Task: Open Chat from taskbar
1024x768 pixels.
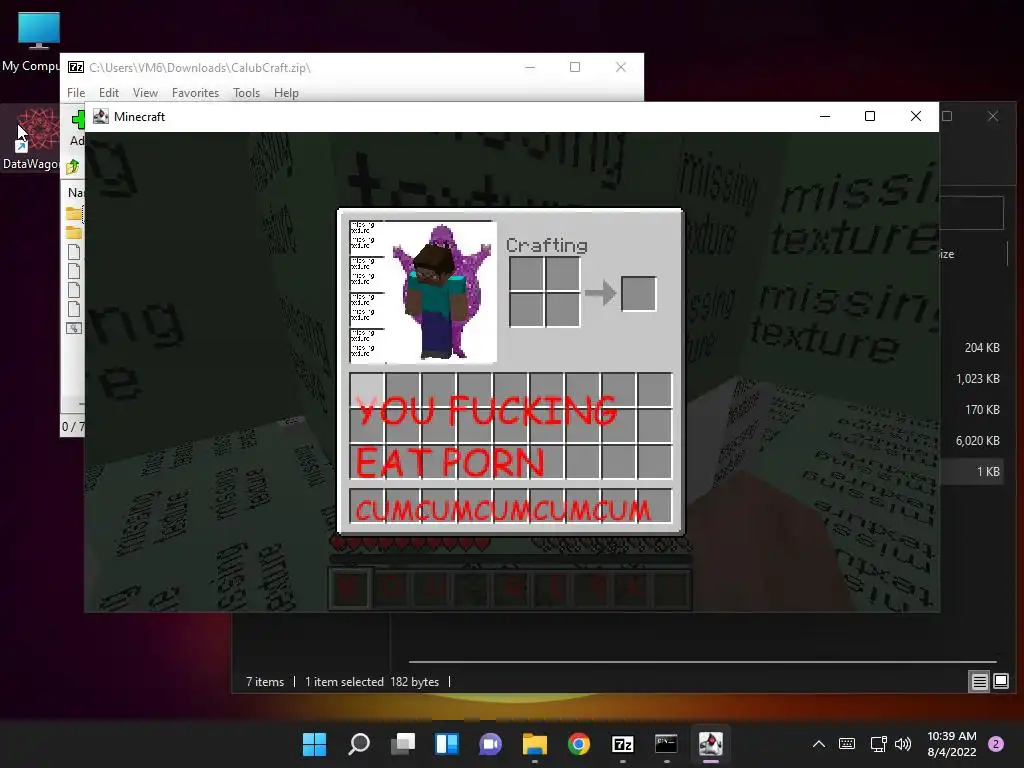Action: (490, 744)
